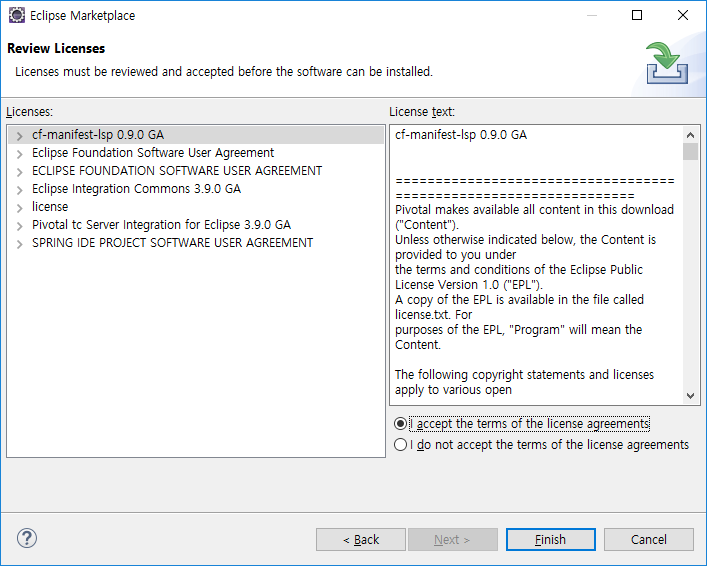Click the license text scrollbar down arrow
Screen dimensions: 707x566
click(x=690, y=396)
